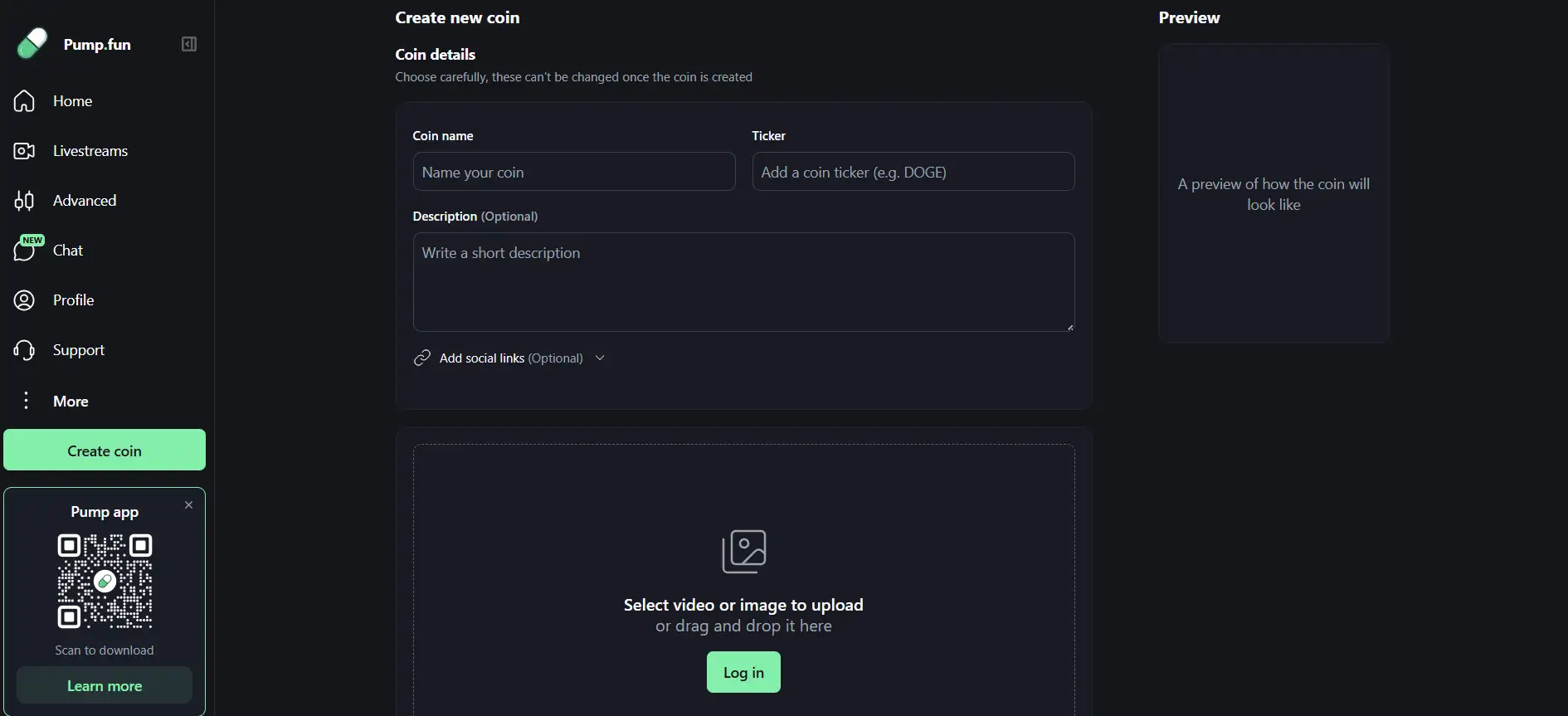Click the link chain icon beside social links
1568x716 pixels.
(x=422, y=358)
